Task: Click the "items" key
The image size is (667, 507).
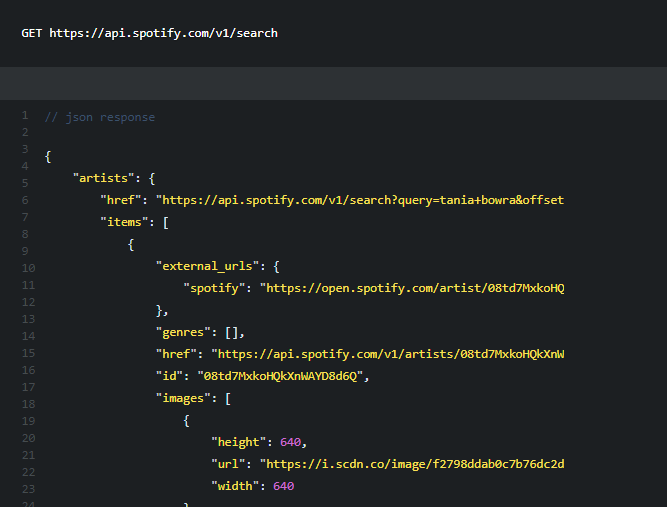Action: [x=125, y=222]
